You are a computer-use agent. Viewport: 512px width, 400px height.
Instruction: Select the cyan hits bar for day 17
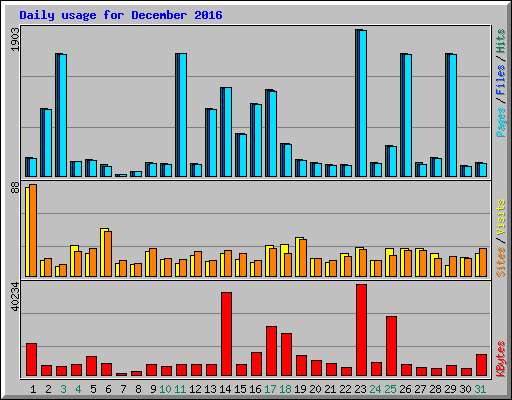point(273,134)
